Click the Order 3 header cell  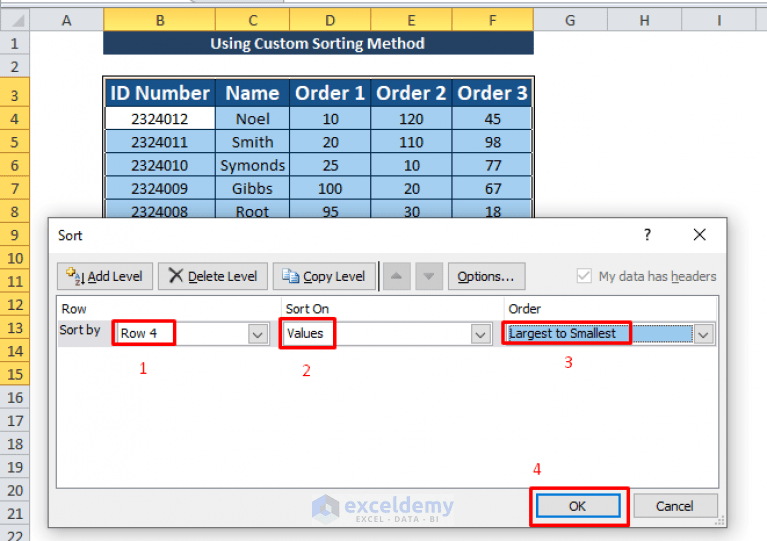[x=492, y=93]
